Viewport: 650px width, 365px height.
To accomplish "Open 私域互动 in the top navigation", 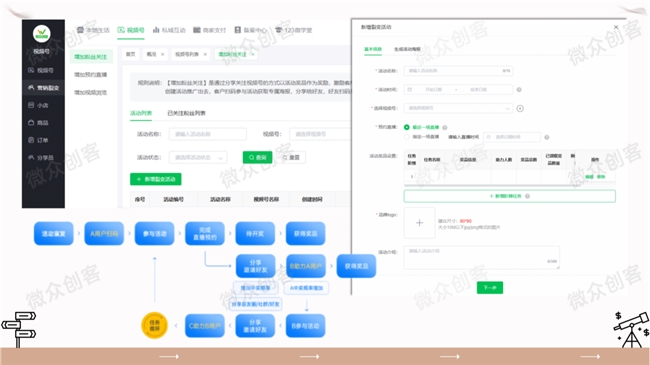I will 169,30.
